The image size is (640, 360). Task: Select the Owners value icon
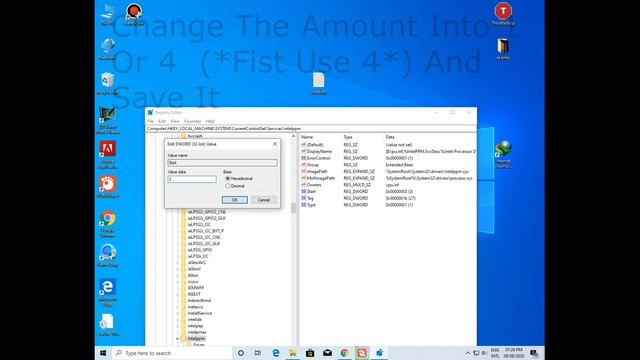(x=304, y=185)
